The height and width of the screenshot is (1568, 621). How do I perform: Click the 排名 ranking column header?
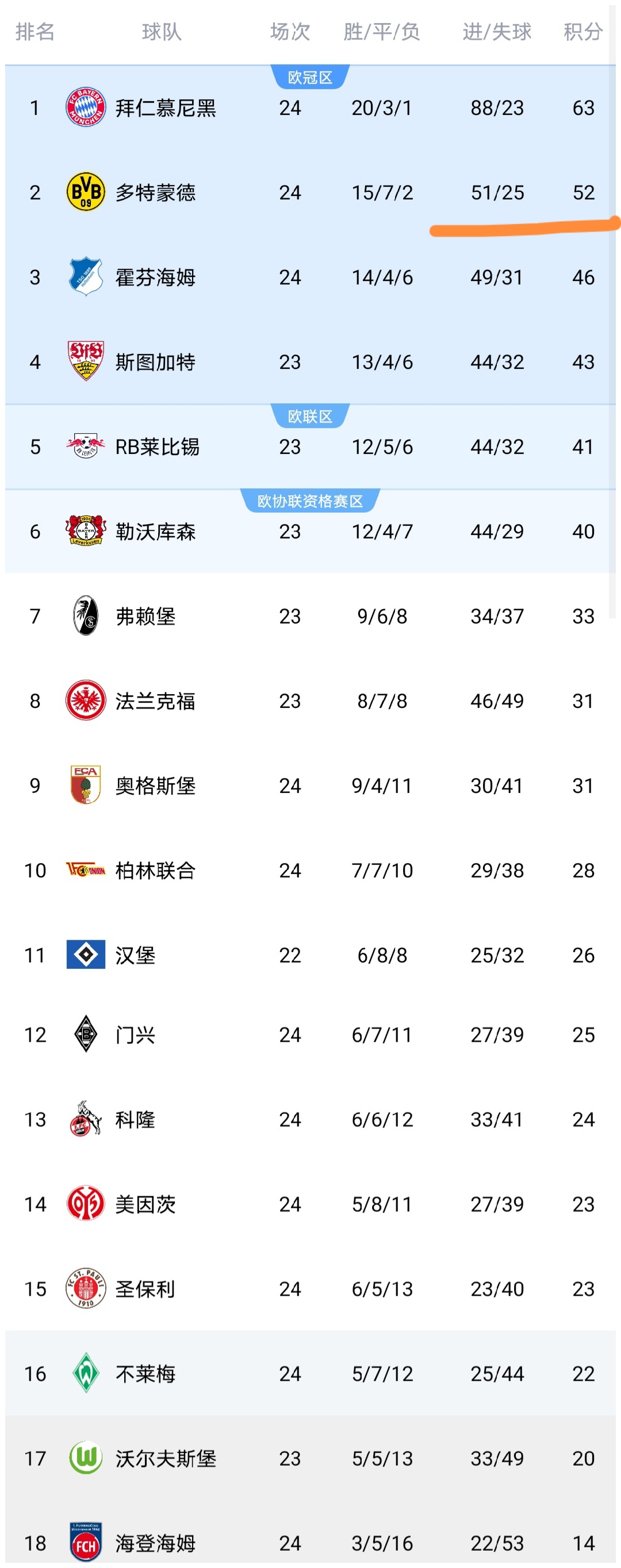[x=34, y=32]
